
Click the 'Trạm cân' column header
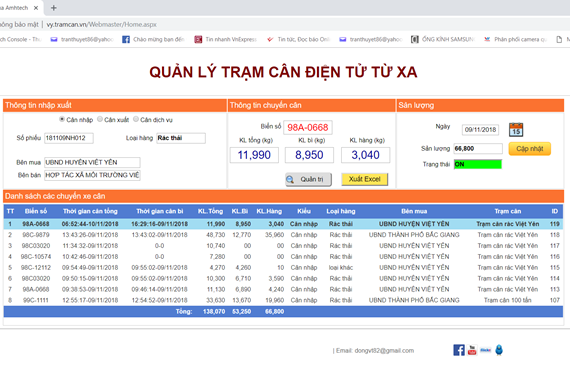[507, 211]
